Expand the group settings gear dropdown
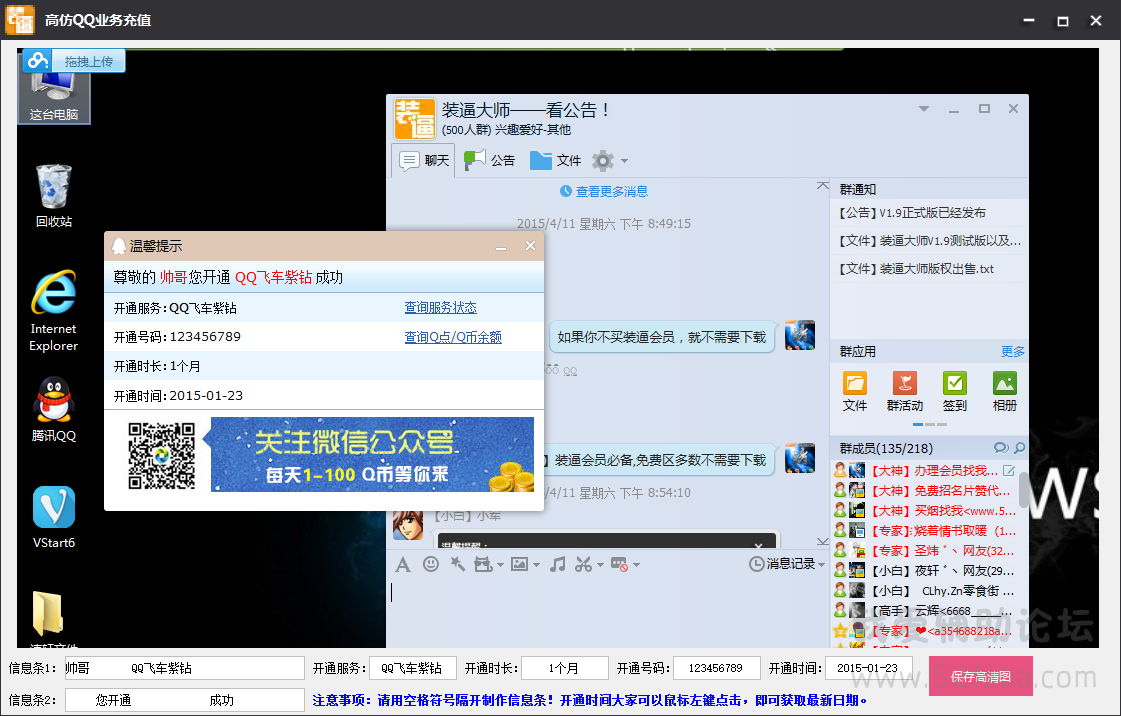Viewport: 1121px width, 716px height. [625, 161]
